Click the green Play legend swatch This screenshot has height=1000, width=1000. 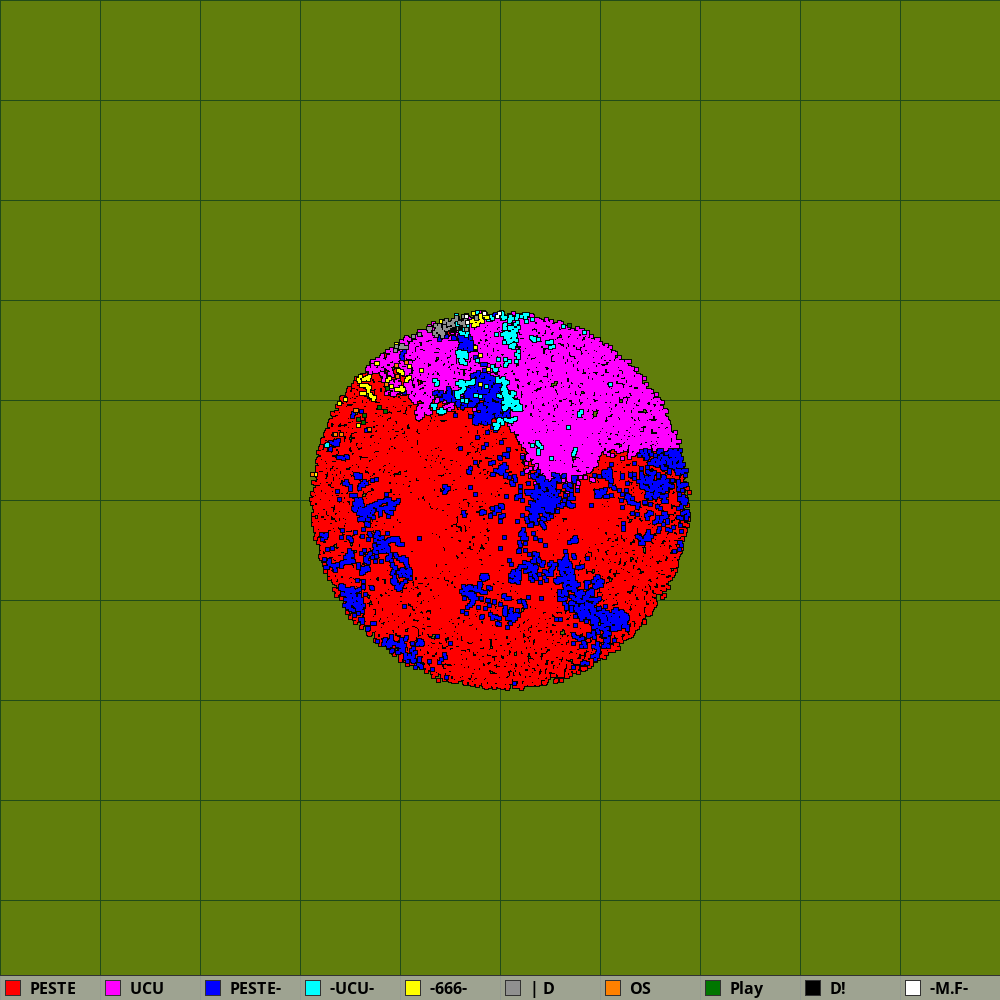pyautogui.click(x=713, y=988)
